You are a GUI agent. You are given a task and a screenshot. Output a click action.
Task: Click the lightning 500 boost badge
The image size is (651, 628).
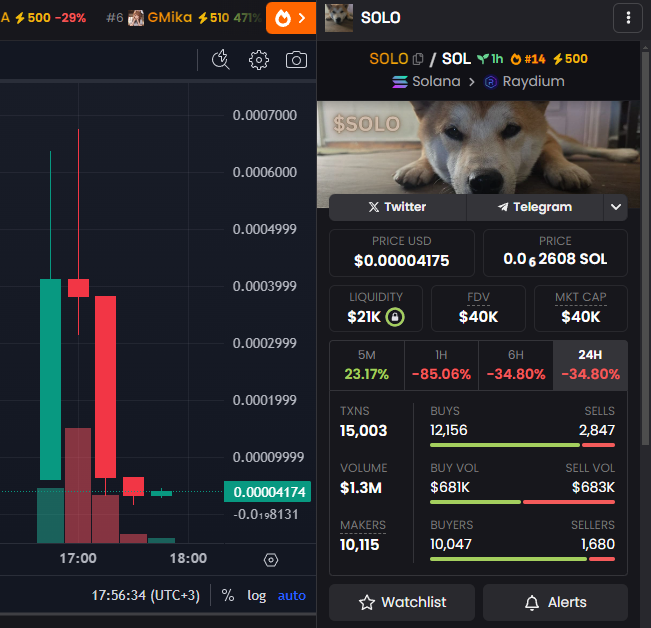pos(570,59)
